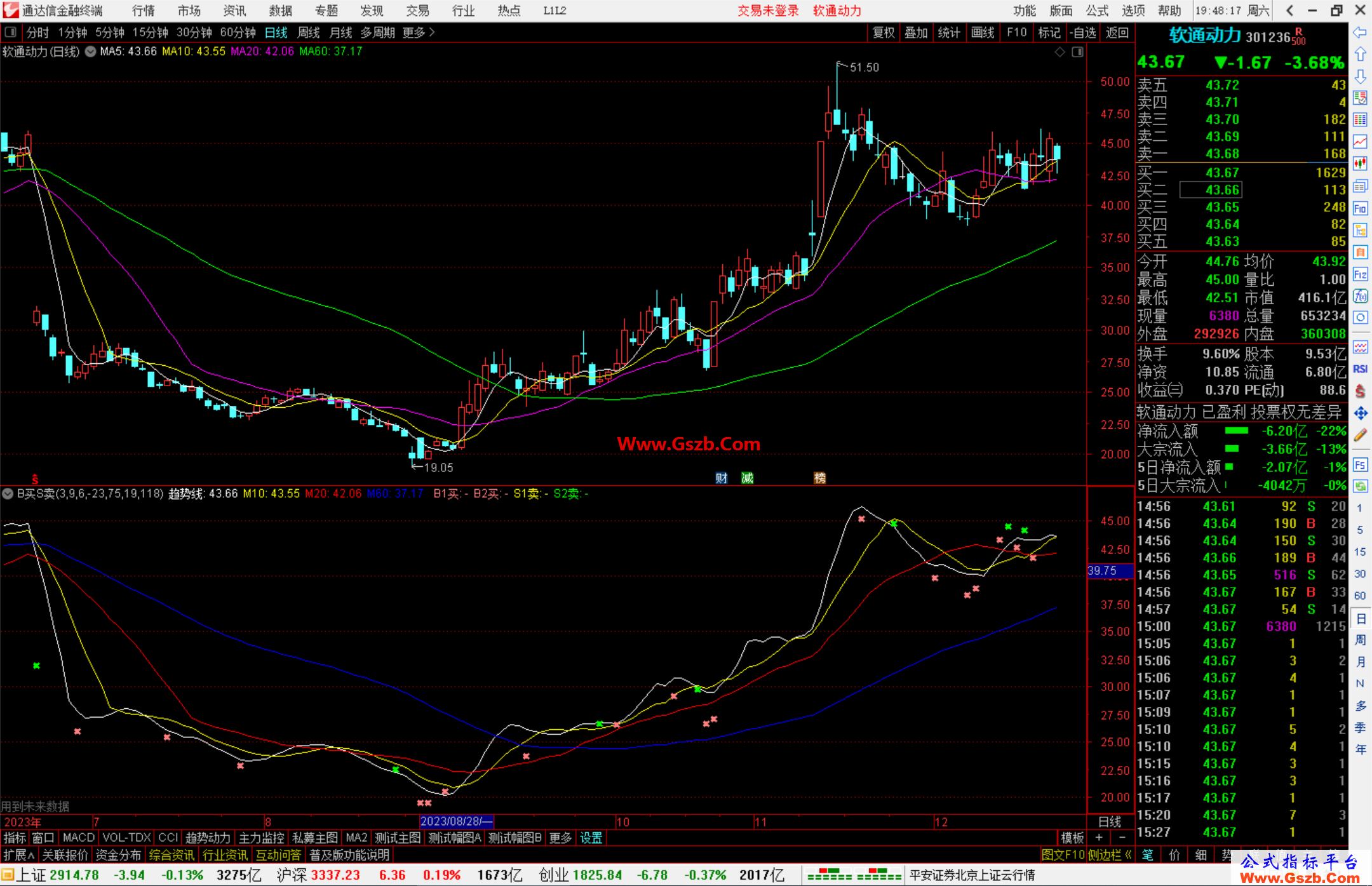Open the 指标 indicator selector
The image size is (1372, 886).
[x=15, y=838]
